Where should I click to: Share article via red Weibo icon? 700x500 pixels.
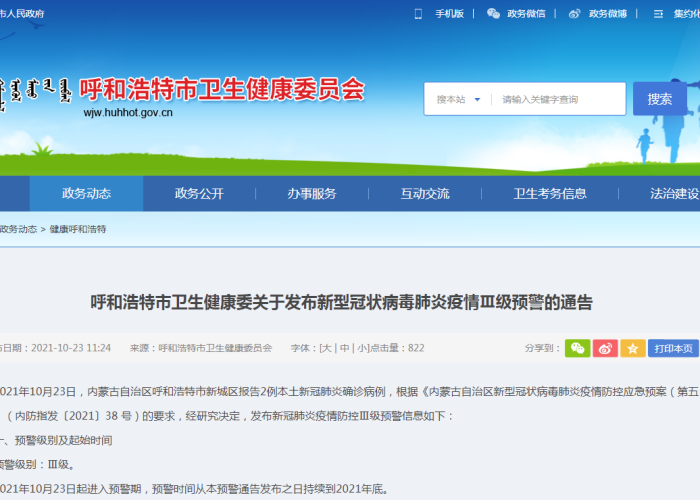[605, 348]
